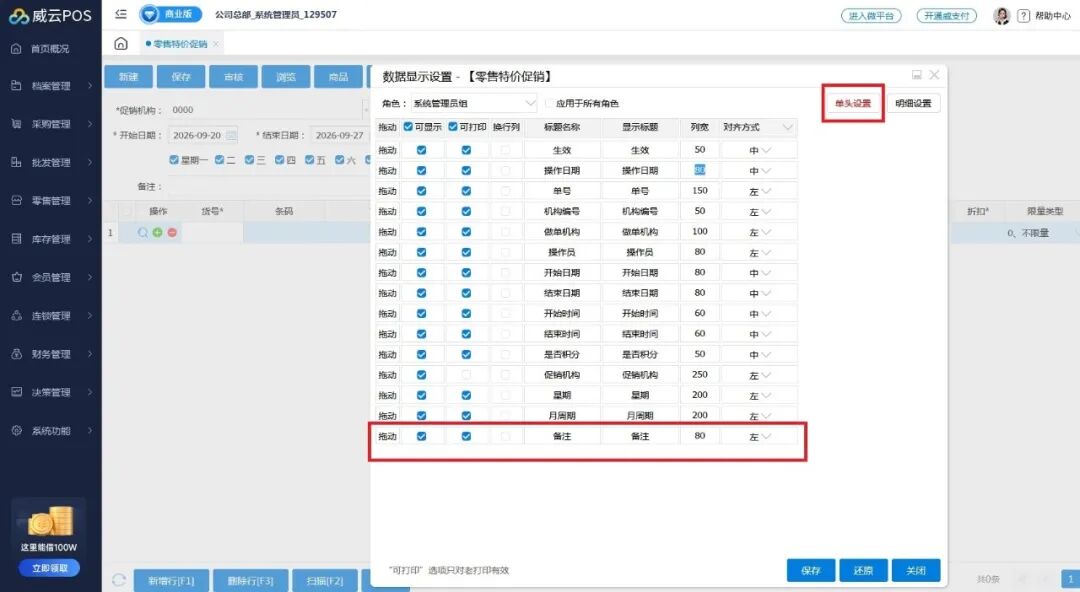1080x592 pixels.
Task: Click the 决策管理 icon in the sidebar
Action: [x=17, y=392]
